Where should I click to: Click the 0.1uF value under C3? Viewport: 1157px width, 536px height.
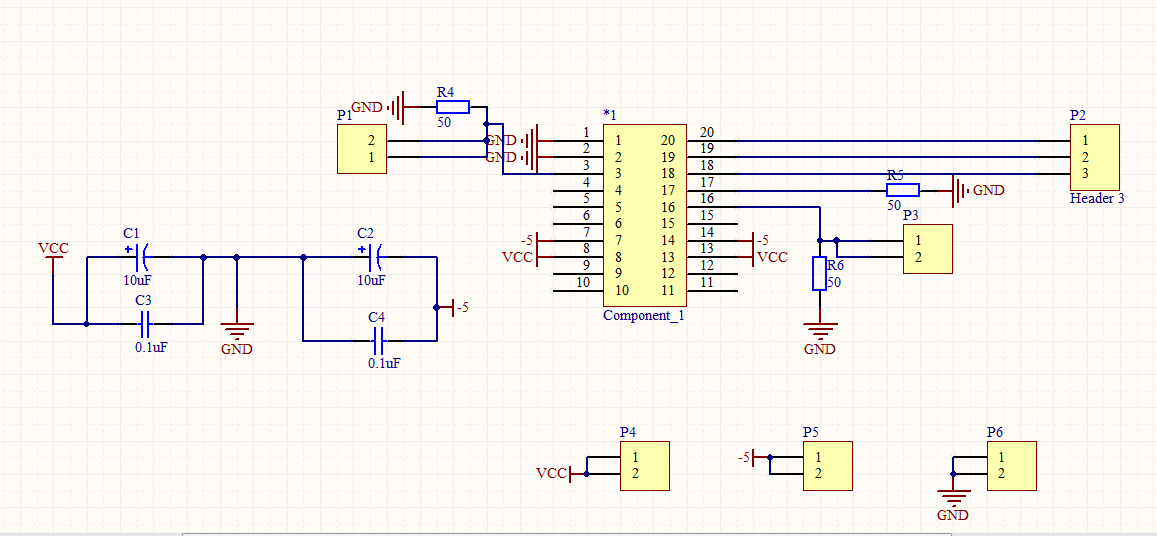pyautogui.click(x=151, y=348)
